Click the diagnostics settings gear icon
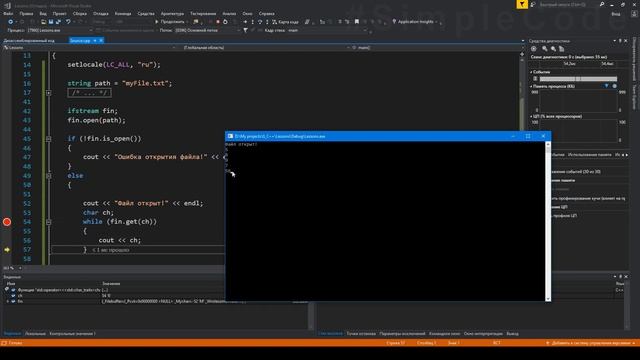This screenshot has width=640, height=360. pyautogui.click(x=533, y=49)
